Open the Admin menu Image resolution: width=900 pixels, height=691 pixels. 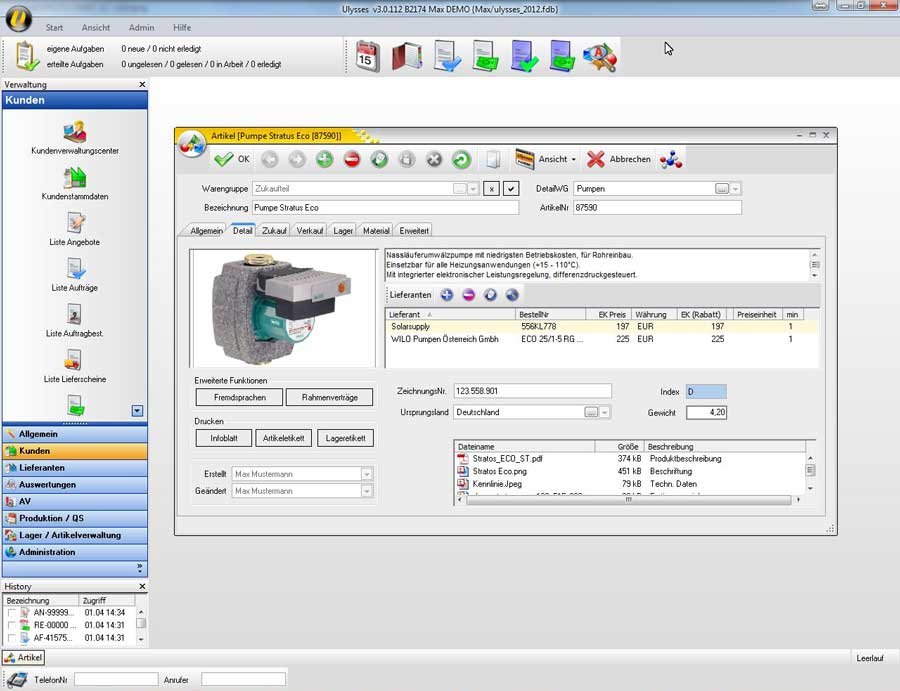141,28
